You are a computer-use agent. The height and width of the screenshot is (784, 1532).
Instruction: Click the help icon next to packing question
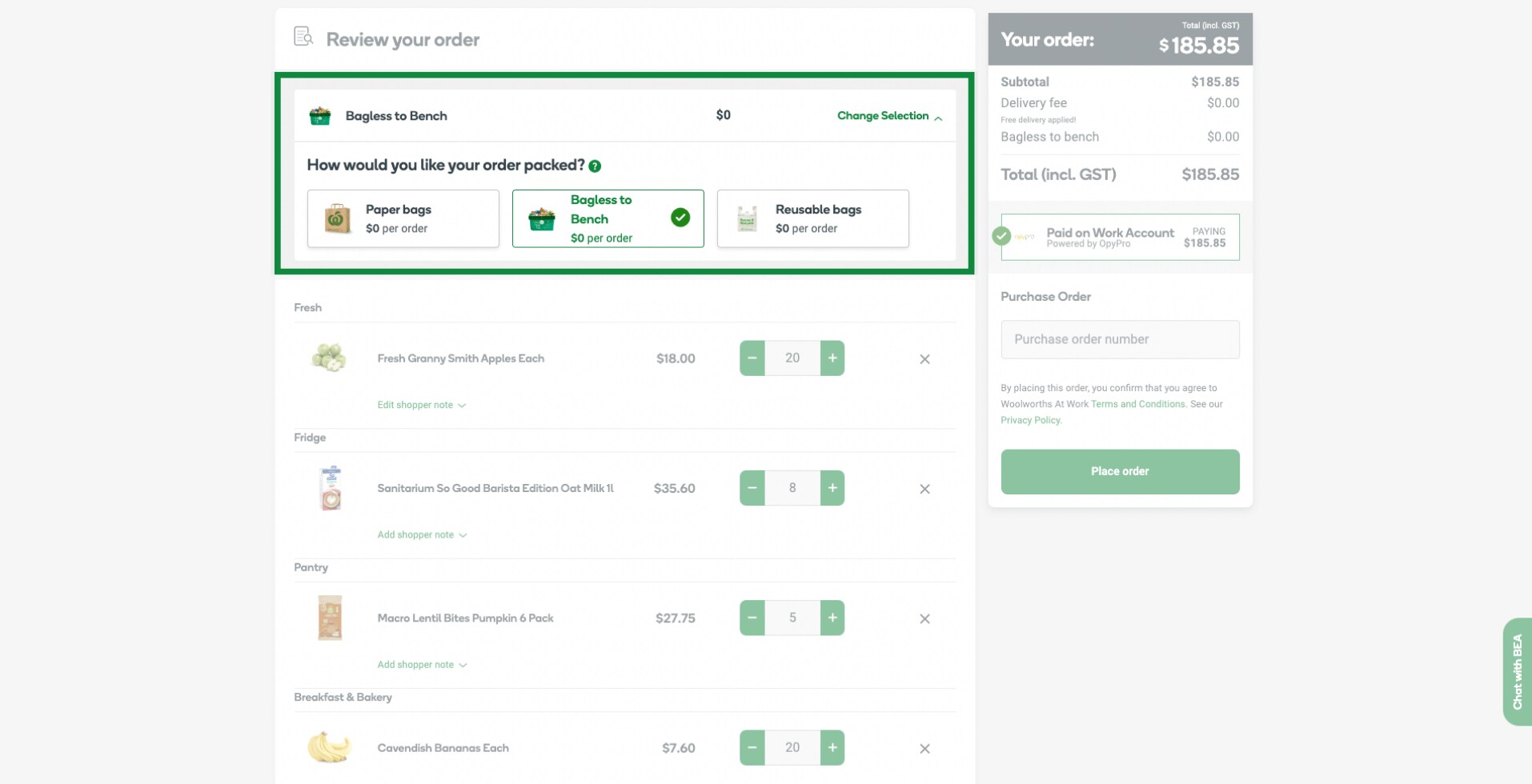595,166
